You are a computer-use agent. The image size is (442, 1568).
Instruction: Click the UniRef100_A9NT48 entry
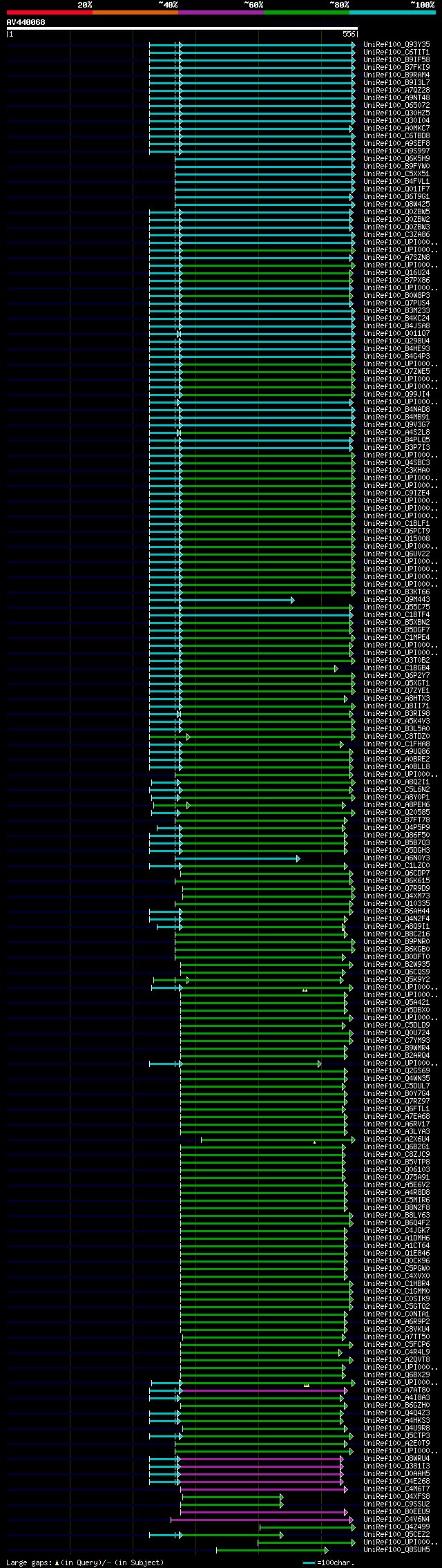pyautogui.click(x=396, y=97)
